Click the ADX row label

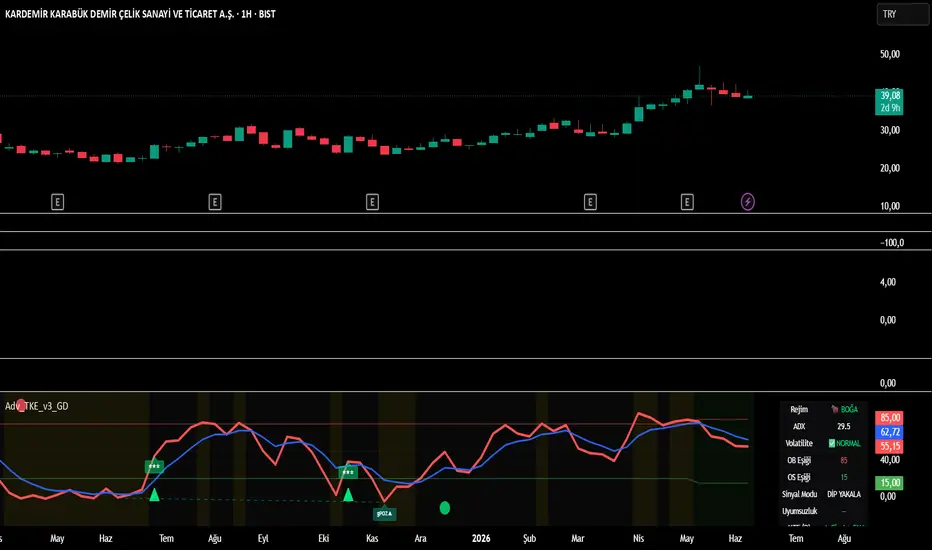799,426
